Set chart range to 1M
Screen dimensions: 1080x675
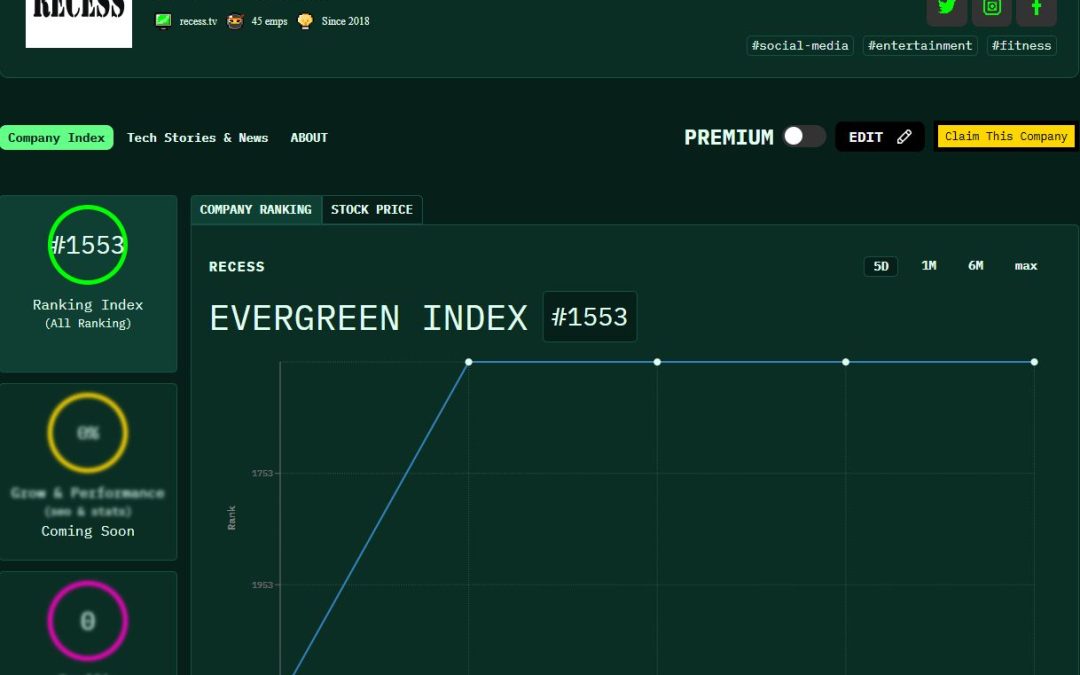pos(928,266)
